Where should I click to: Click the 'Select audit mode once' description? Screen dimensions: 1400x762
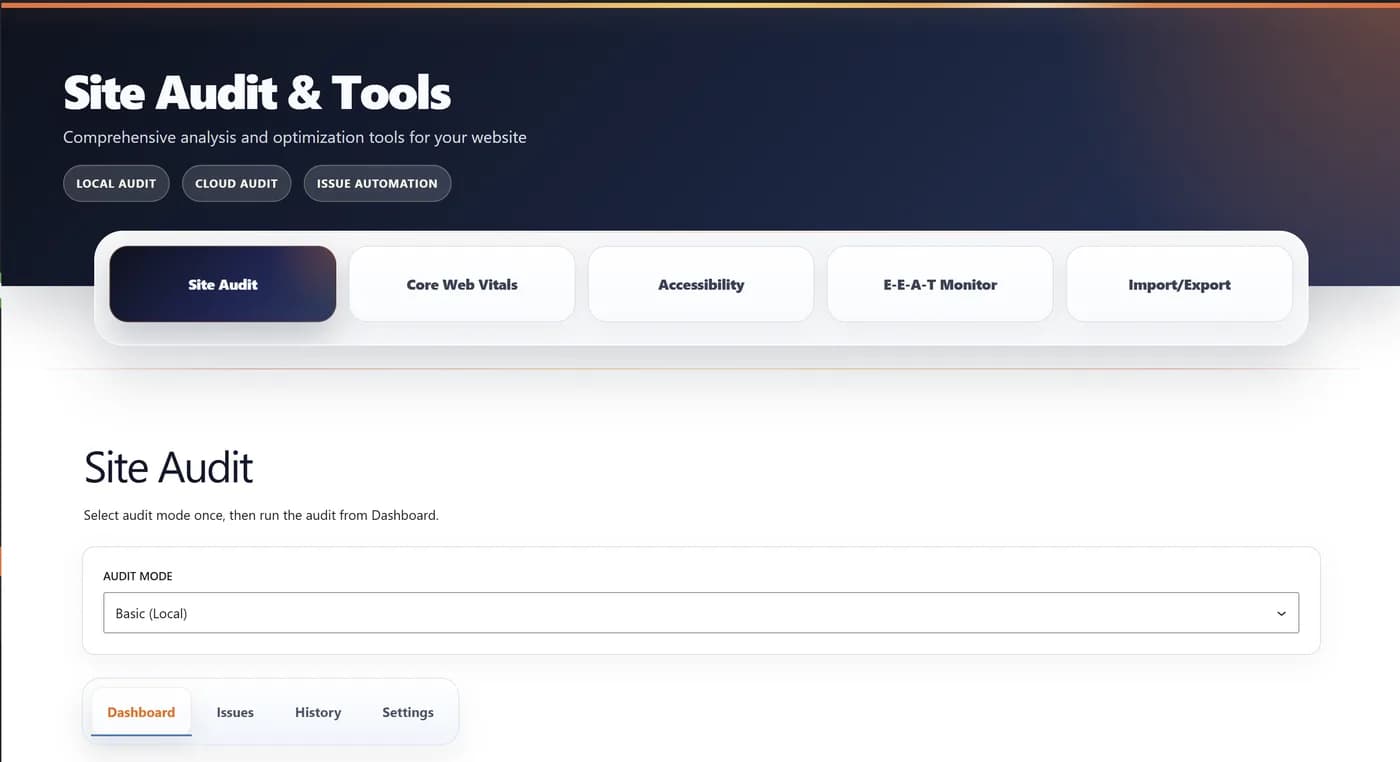pyautogui.click(x=261, y=516)
